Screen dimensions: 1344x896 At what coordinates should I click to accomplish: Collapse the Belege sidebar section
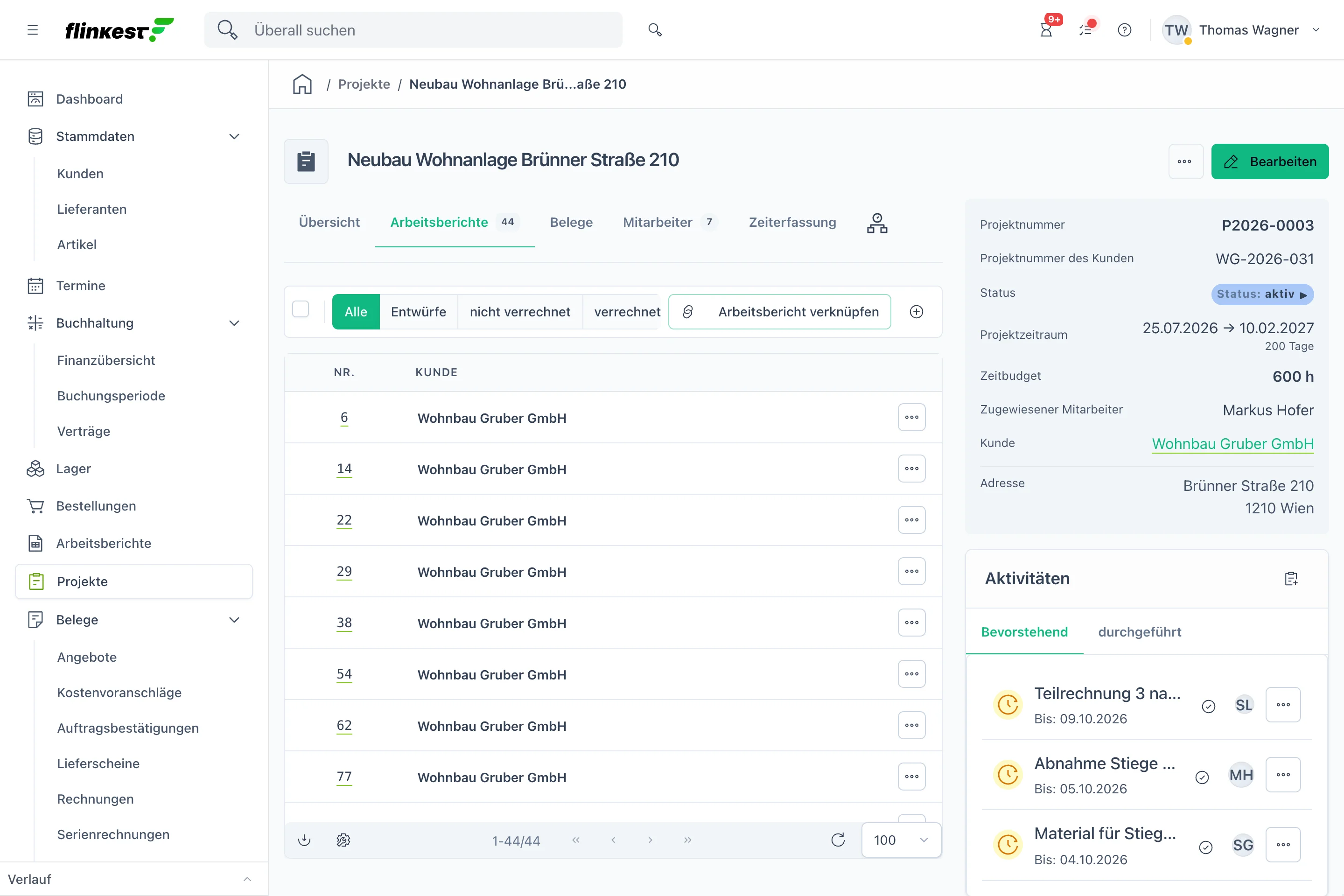[234, 619]
